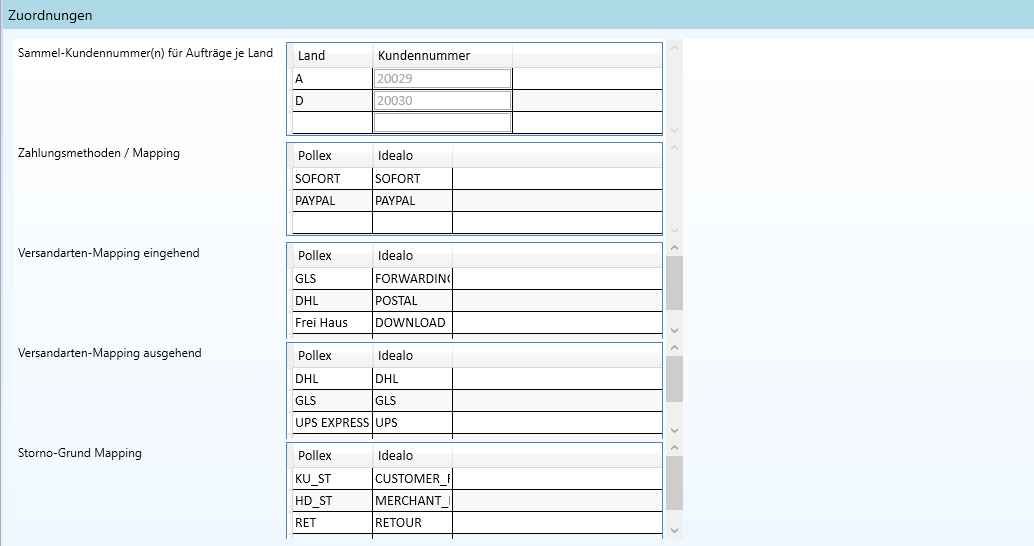Select PAYPAL cell in Idealo column
1034x546 pixels.
coord(412,201)
